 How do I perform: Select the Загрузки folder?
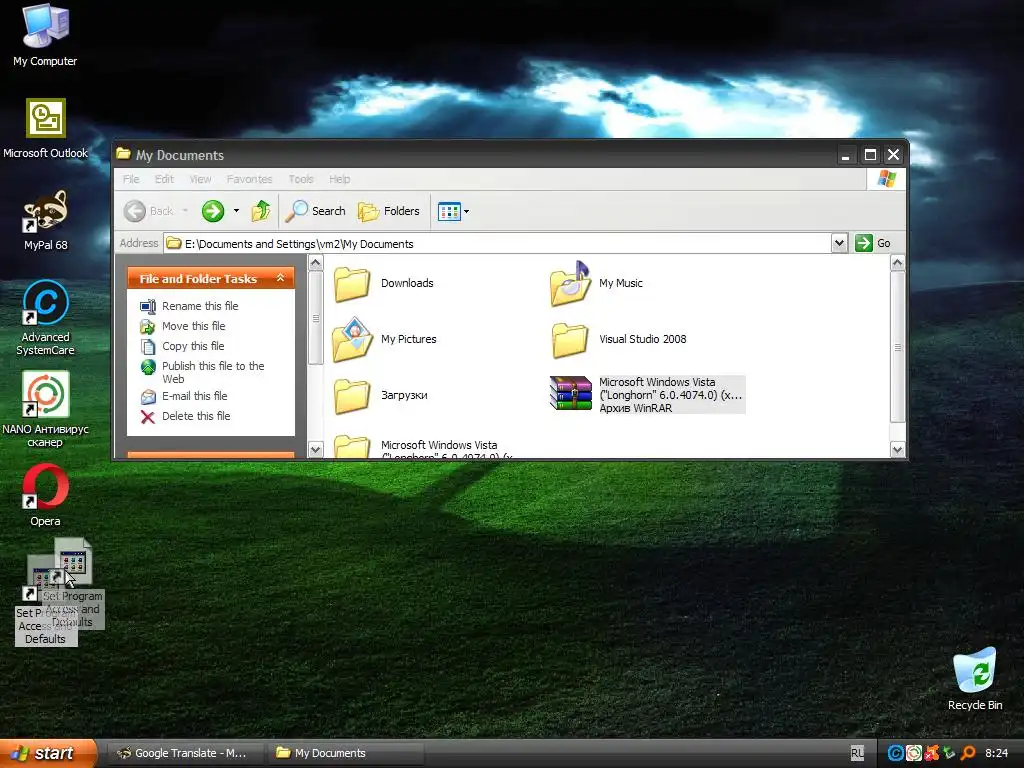coord(381,396)
